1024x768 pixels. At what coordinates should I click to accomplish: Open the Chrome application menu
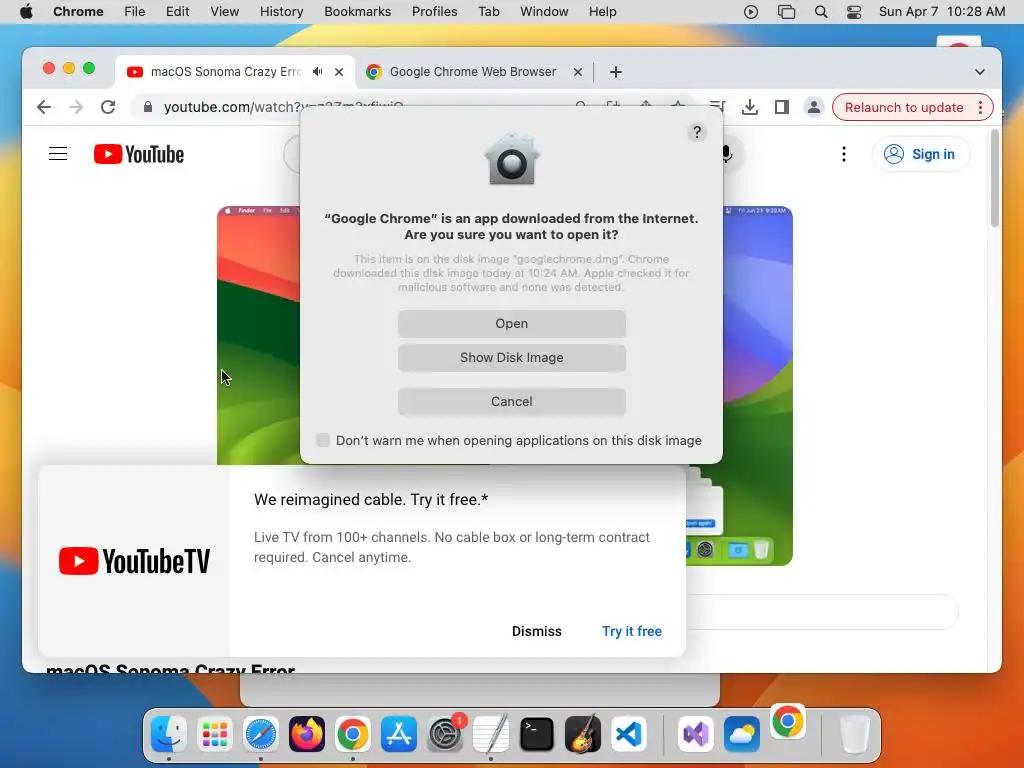coord(78,12)
